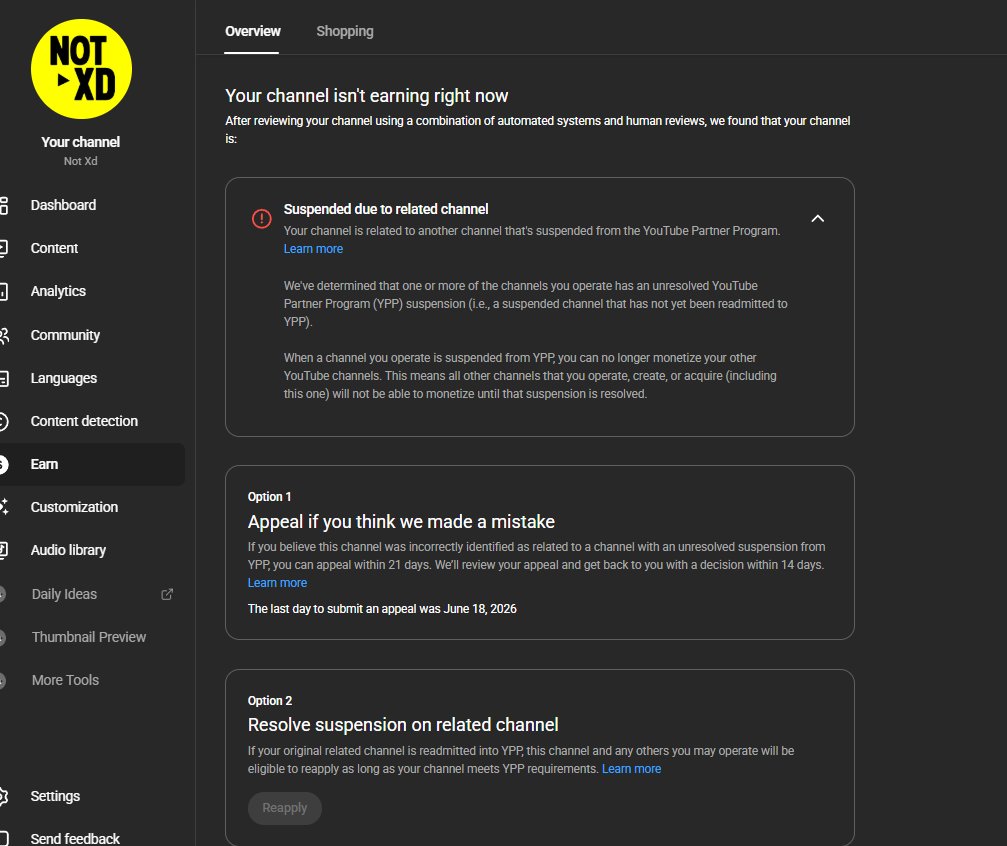Open Learn more link under suspension notice
Viewport: 1007px width, 846px height.
313,249
